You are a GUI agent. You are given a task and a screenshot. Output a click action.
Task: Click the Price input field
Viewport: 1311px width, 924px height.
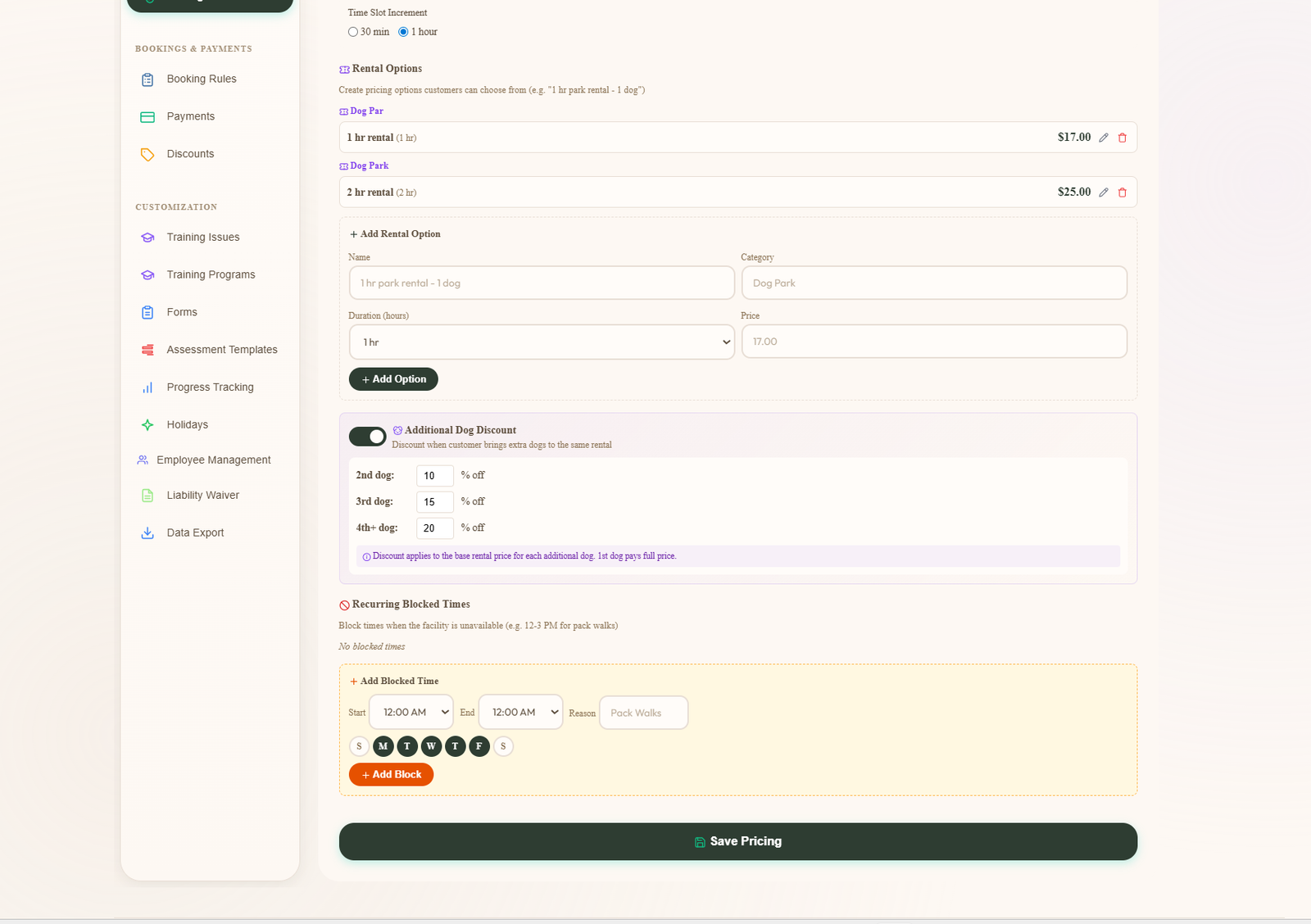point(934,342)
